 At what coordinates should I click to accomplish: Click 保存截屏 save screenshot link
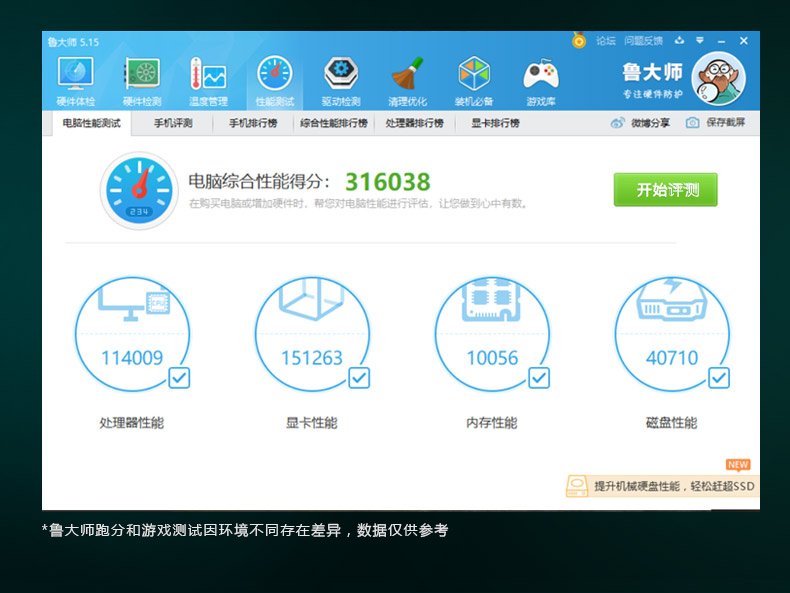click(x=726, y=122)
